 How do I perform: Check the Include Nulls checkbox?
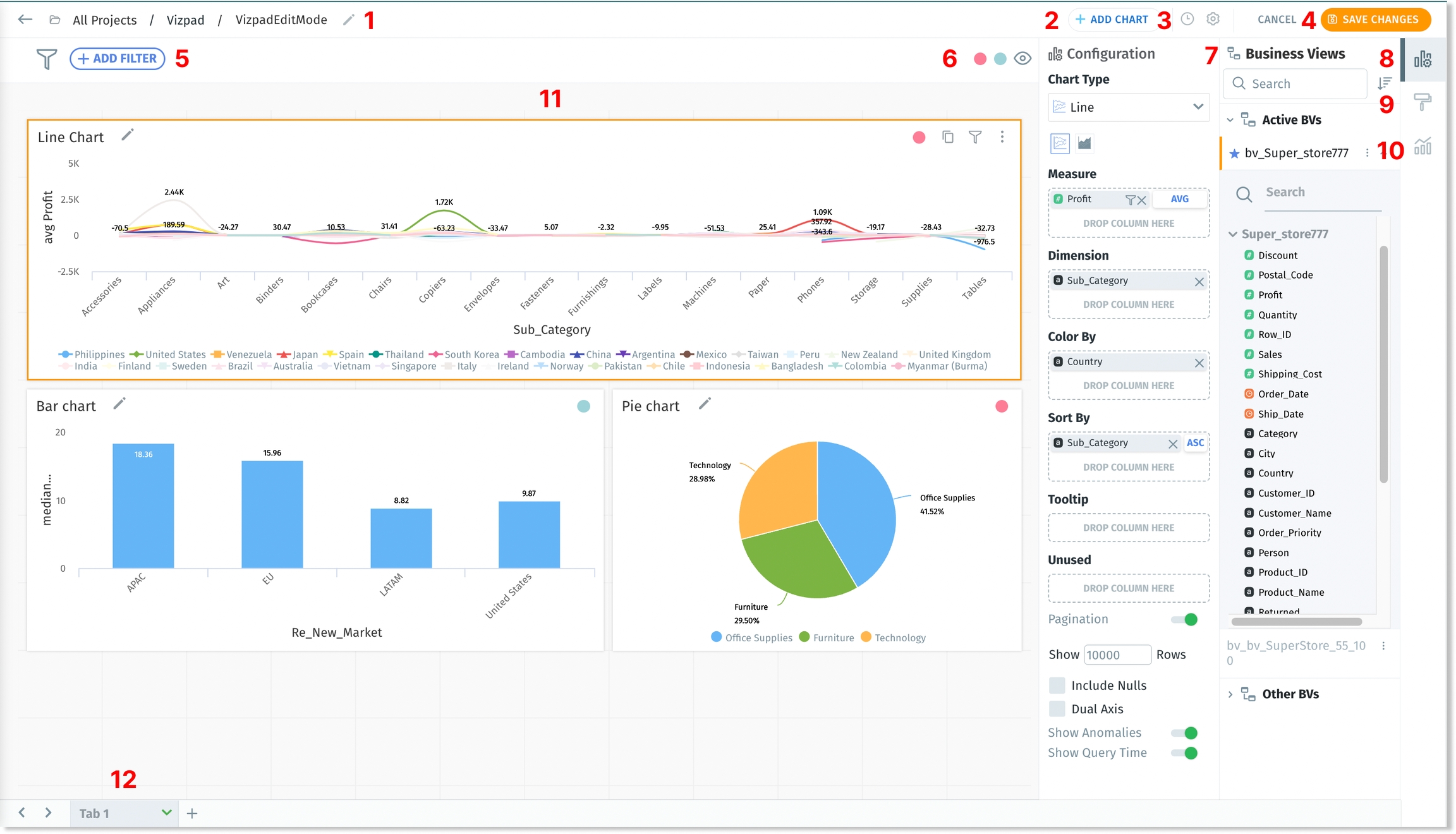(1057, 686)
